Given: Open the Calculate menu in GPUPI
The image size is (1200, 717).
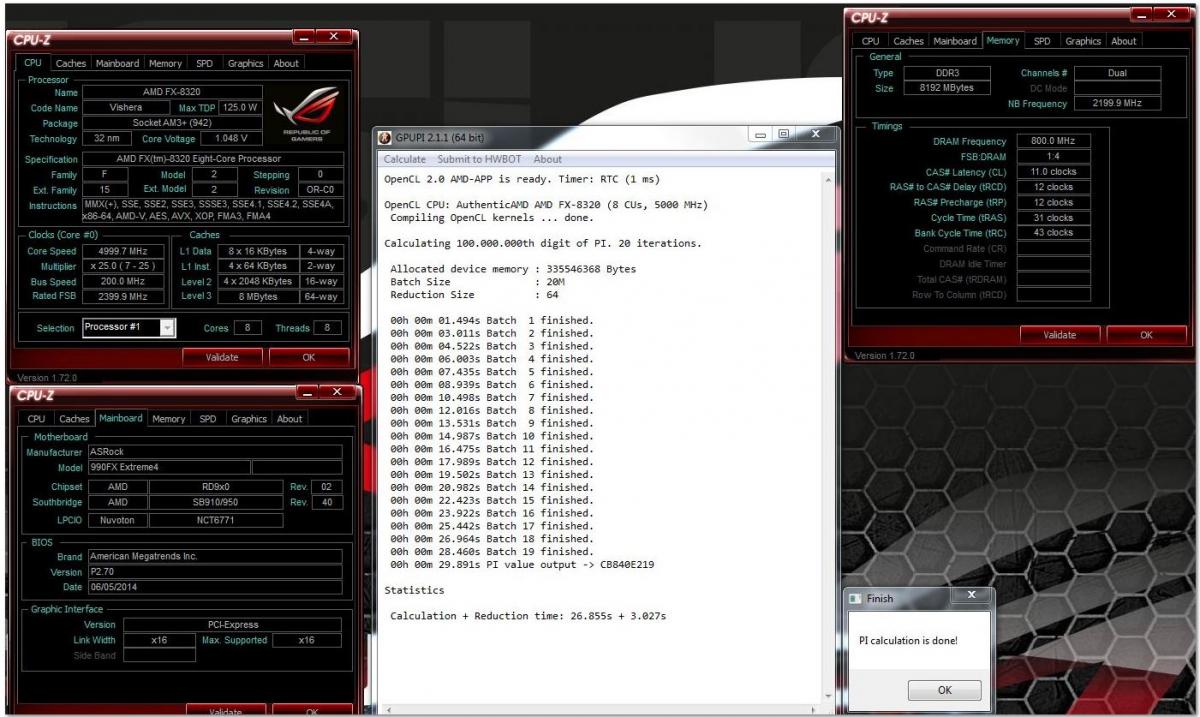Looking at the screenshot, I should 404,159.
